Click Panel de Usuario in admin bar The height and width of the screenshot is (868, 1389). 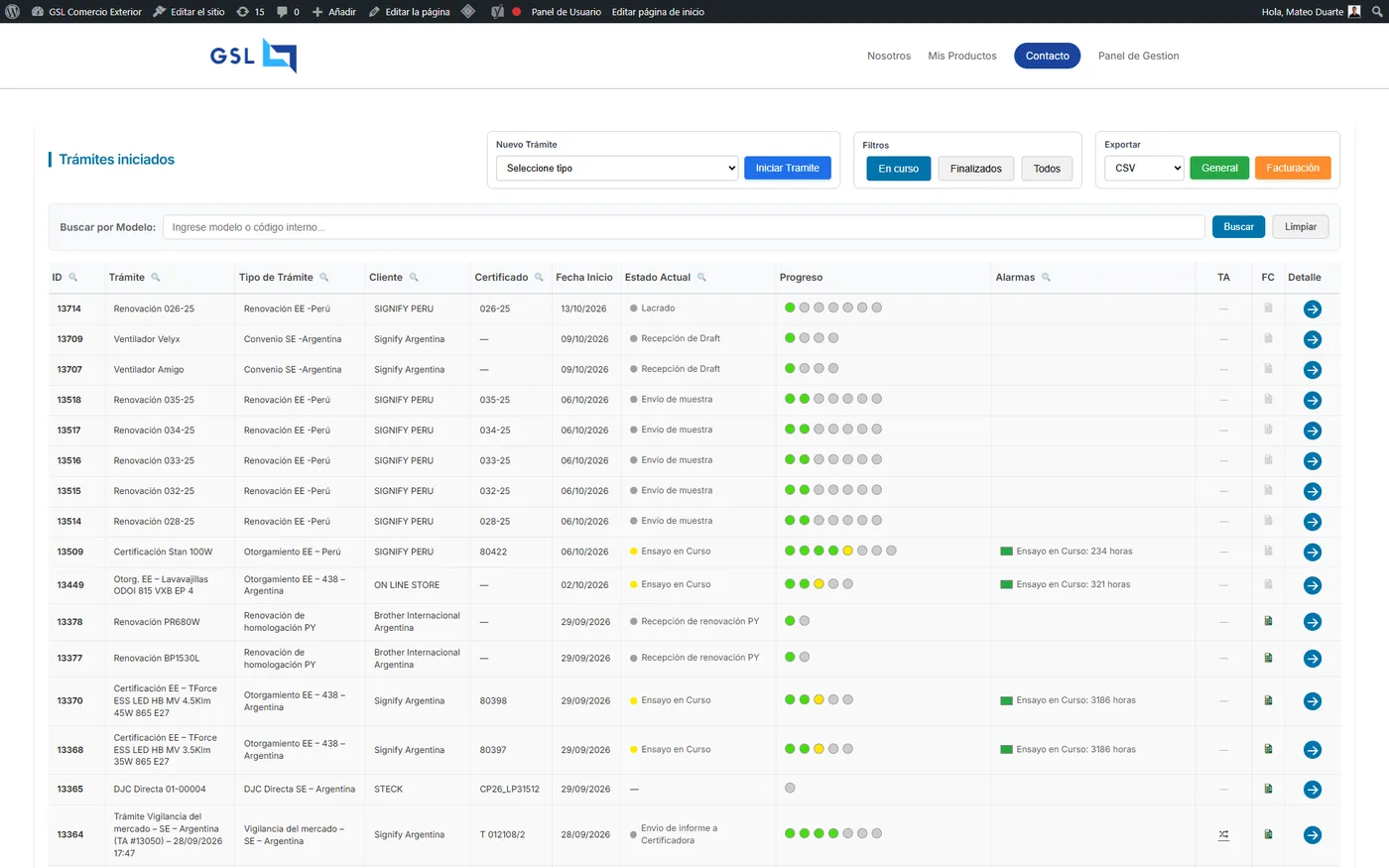[566, 12]
